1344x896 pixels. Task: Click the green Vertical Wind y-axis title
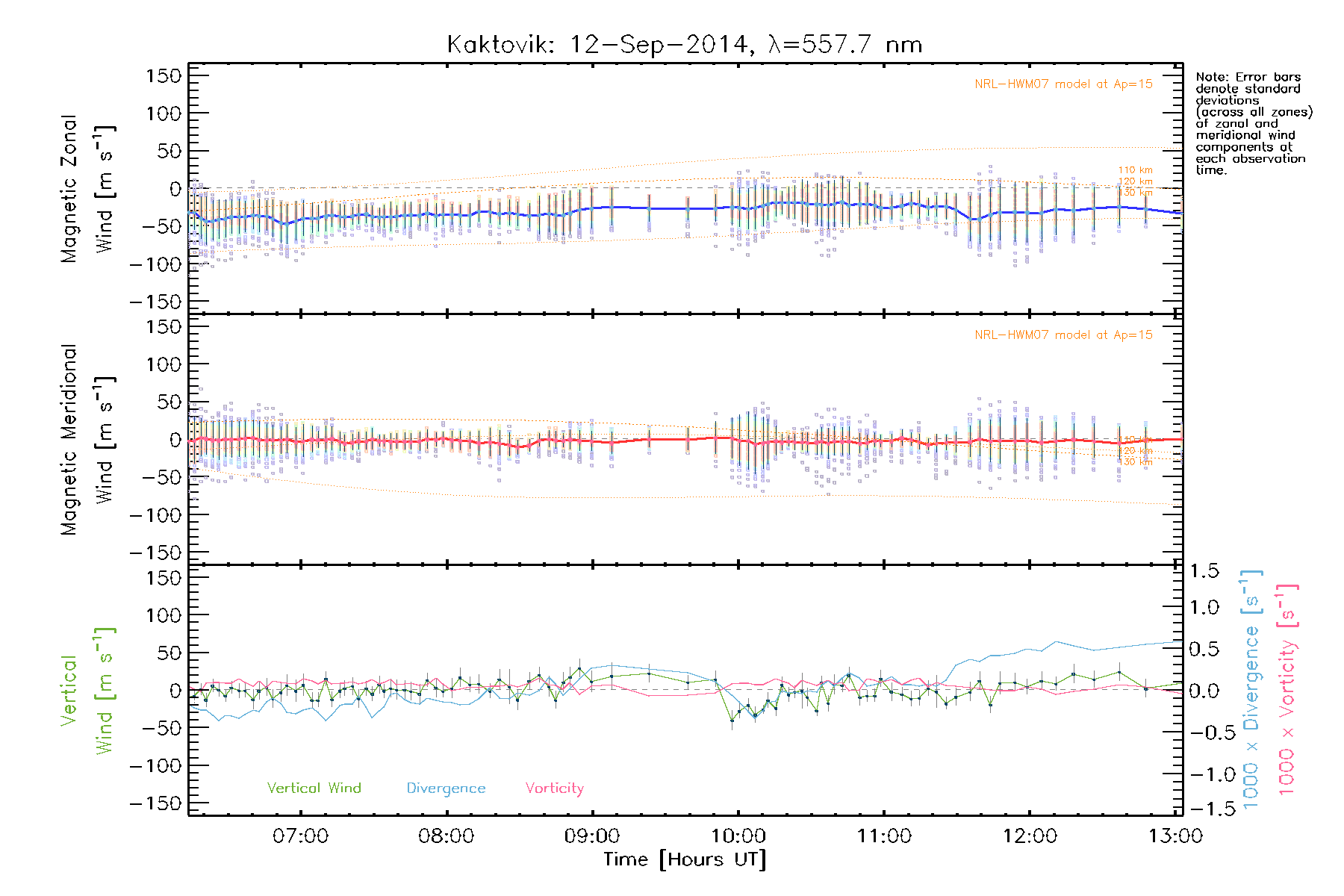tap(87, 691)
